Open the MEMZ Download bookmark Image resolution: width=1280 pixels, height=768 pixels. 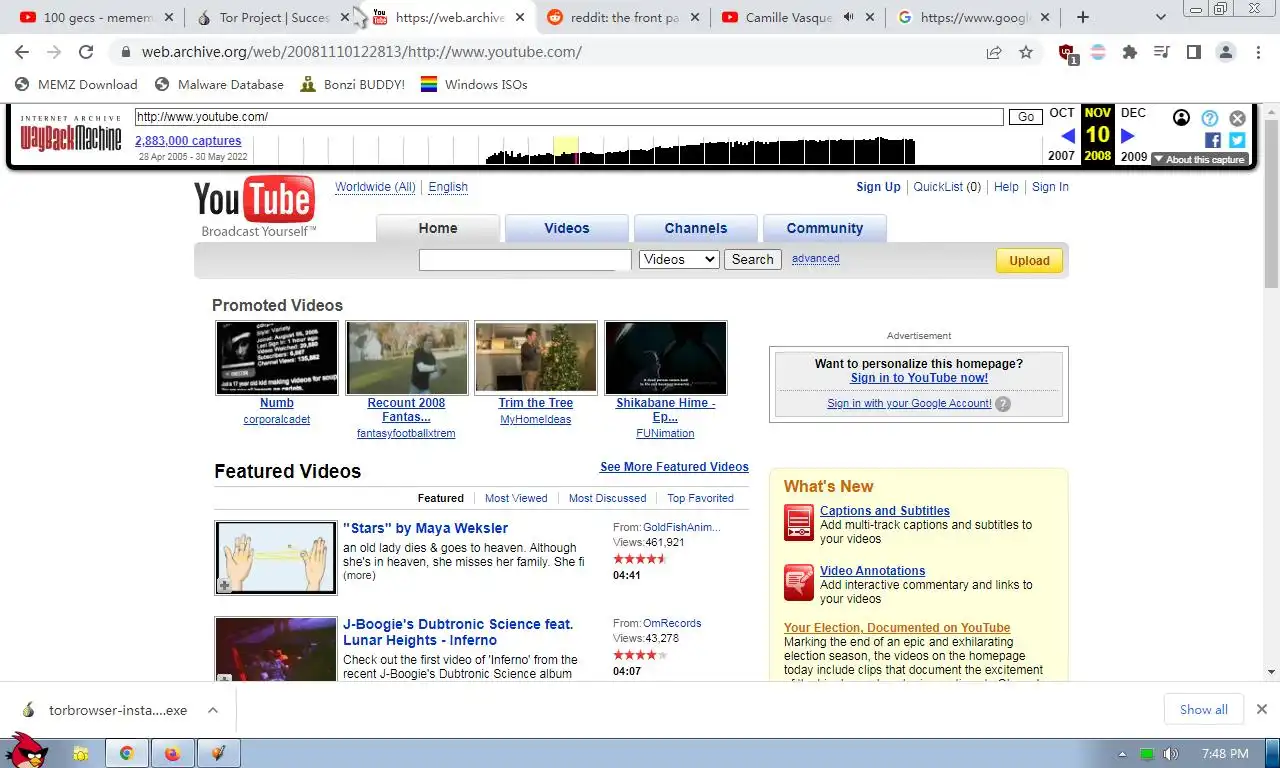click(x=76, y=84)
